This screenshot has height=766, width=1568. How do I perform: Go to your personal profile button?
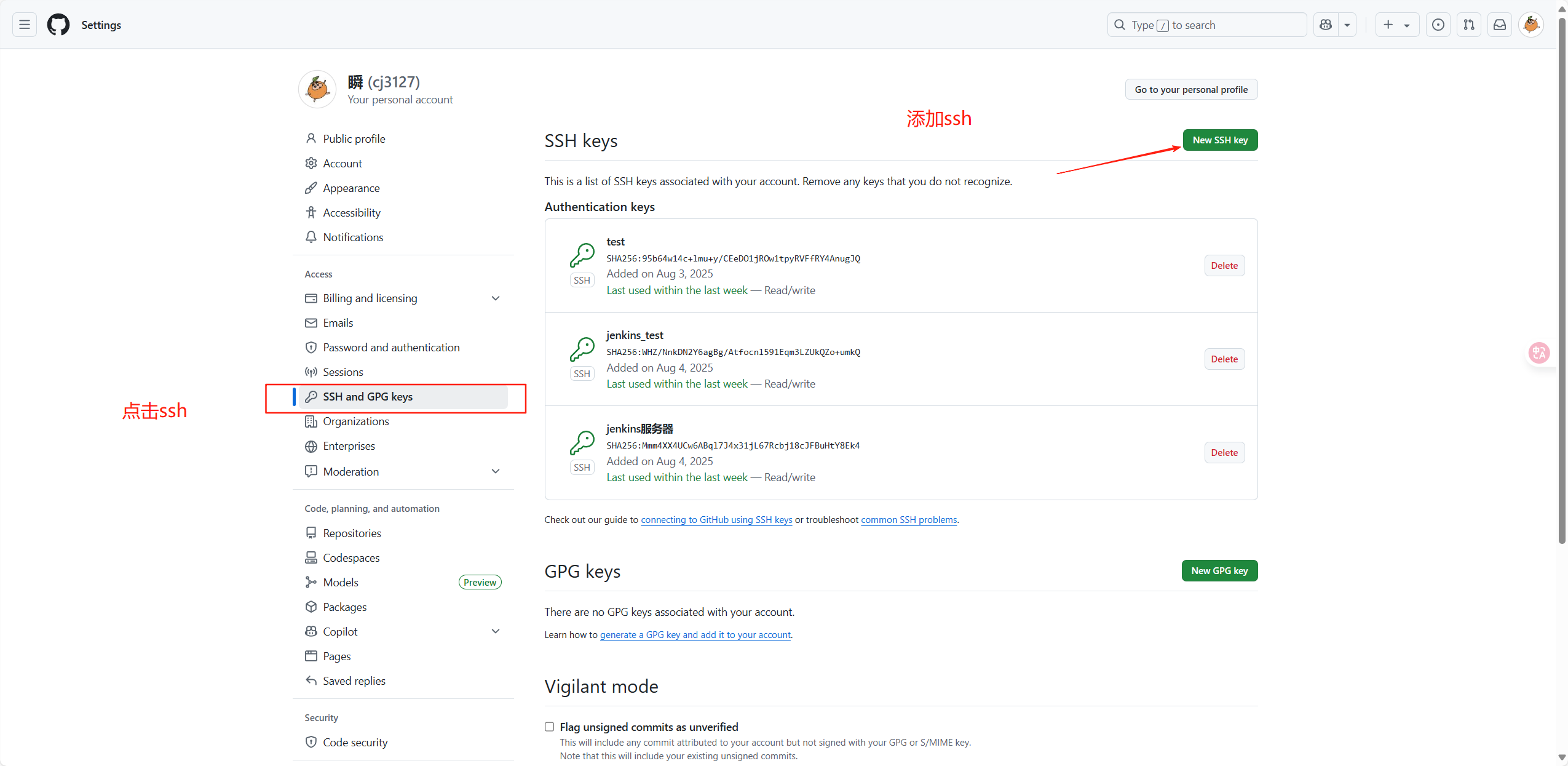pyautogui.click(x=1191, y=89)
